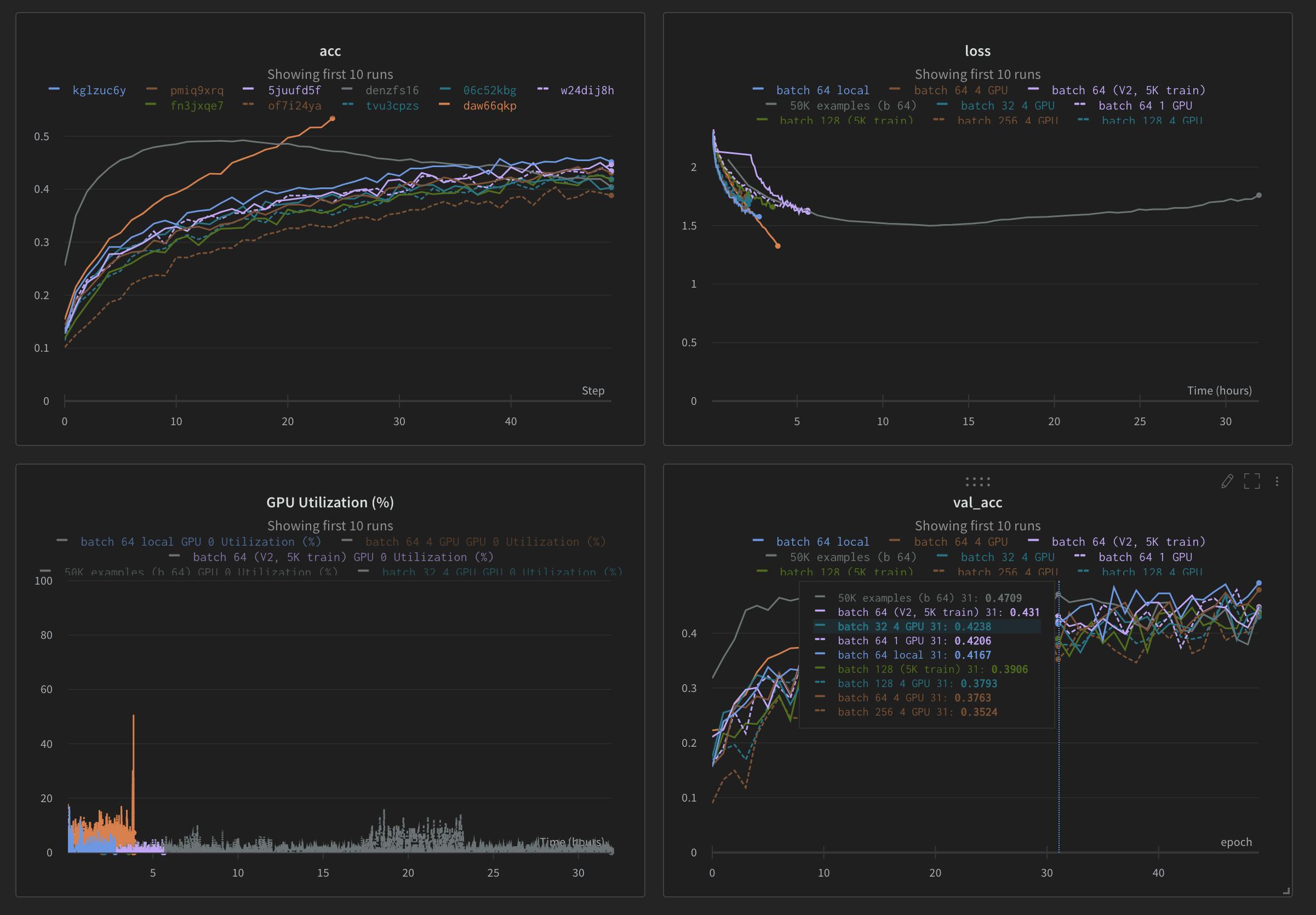Click the orange line marker beside daw66qkp
1316x915 pixels.
click(x=444, y=104)
